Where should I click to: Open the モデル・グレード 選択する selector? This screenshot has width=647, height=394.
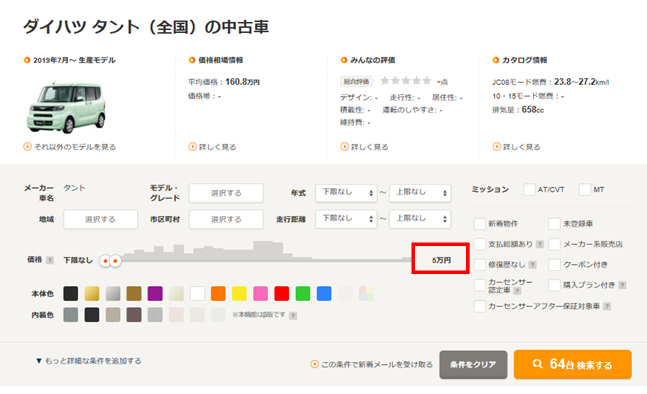[x=226, y=193]
